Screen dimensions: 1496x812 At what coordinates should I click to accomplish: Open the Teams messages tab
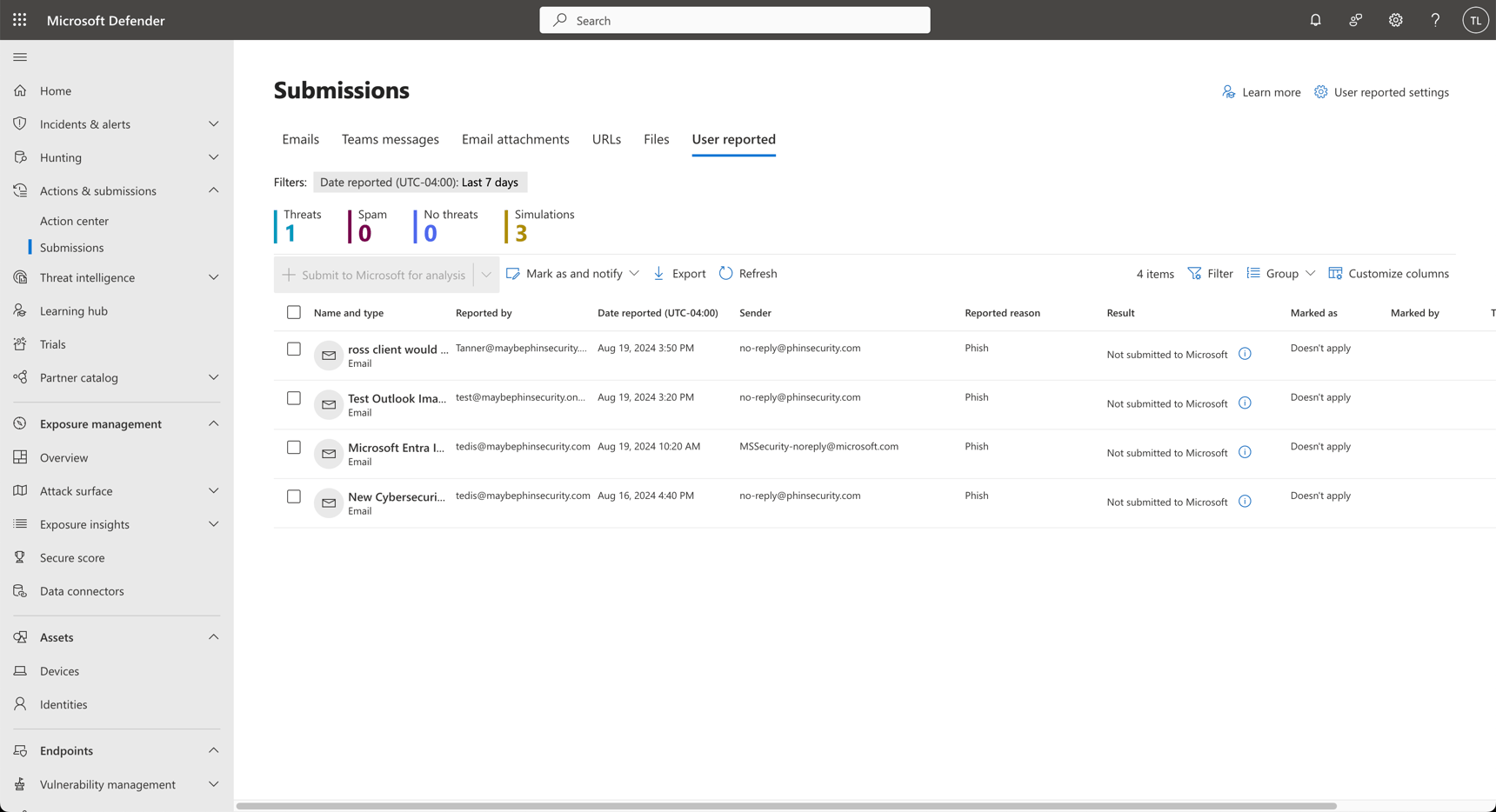click(x=391, y=139)
